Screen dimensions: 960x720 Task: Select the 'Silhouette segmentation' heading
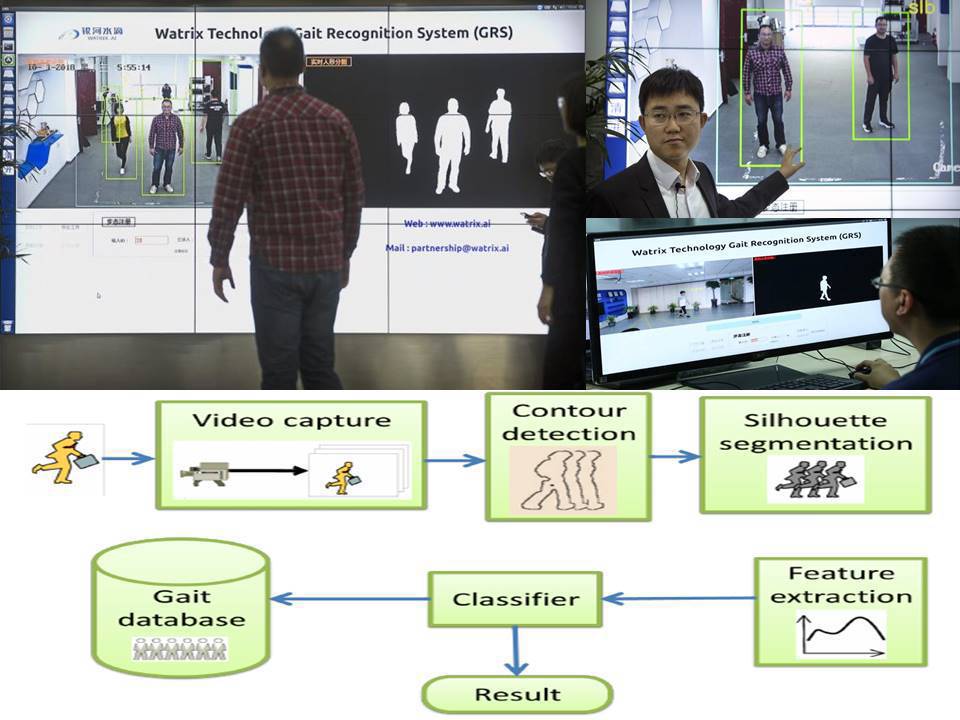(816, 431)
